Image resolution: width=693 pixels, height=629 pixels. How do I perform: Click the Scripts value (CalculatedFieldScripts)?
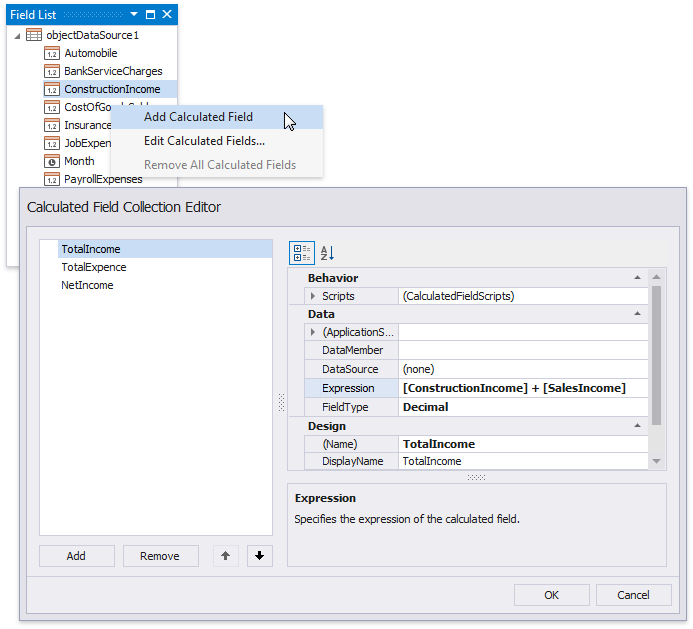(523, 296)
